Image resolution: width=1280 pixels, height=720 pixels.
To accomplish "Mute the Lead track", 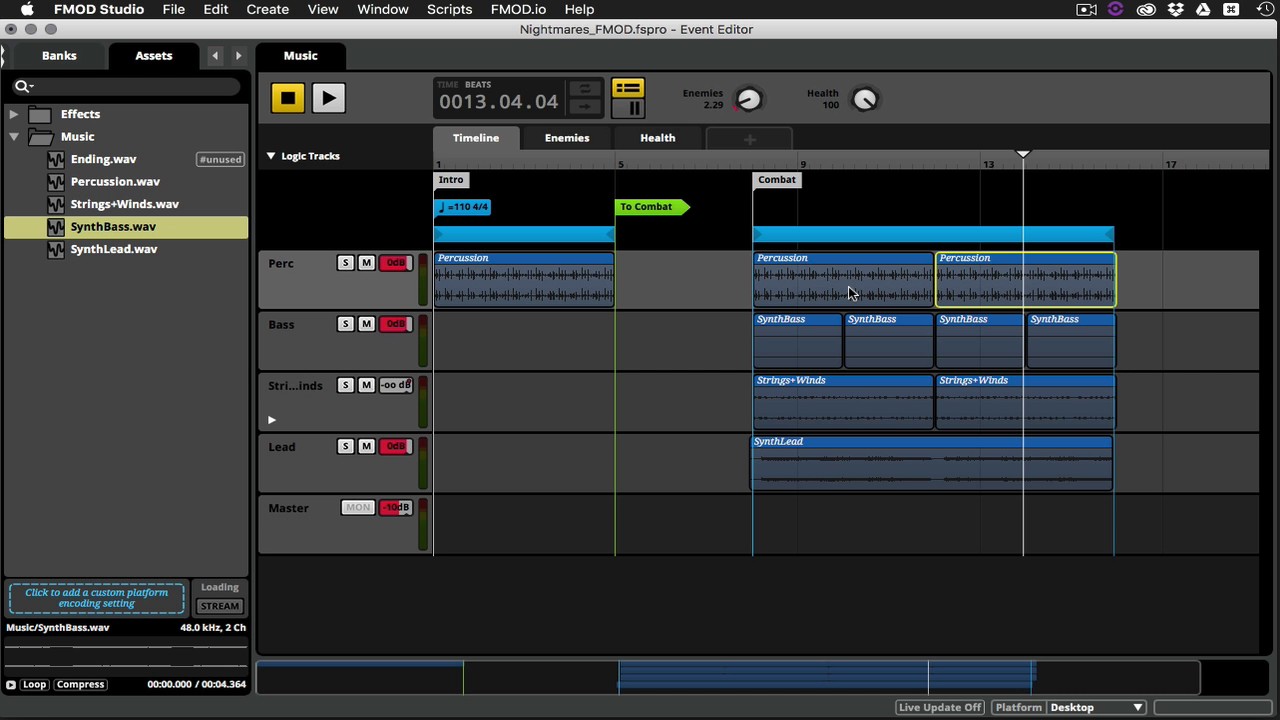I will [366, 446].
